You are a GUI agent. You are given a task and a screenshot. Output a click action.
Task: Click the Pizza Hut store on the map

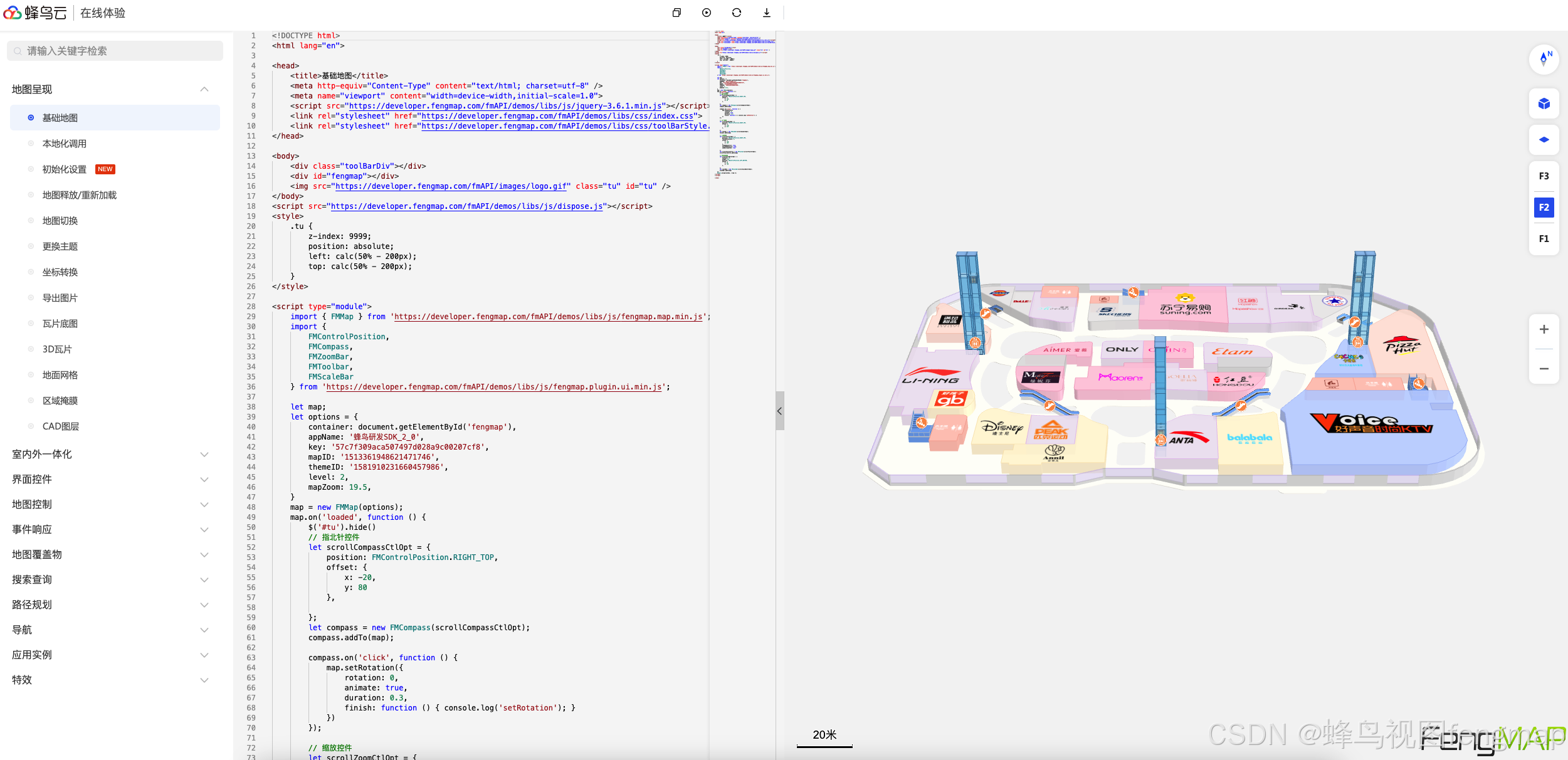(x=1402, y=346)
